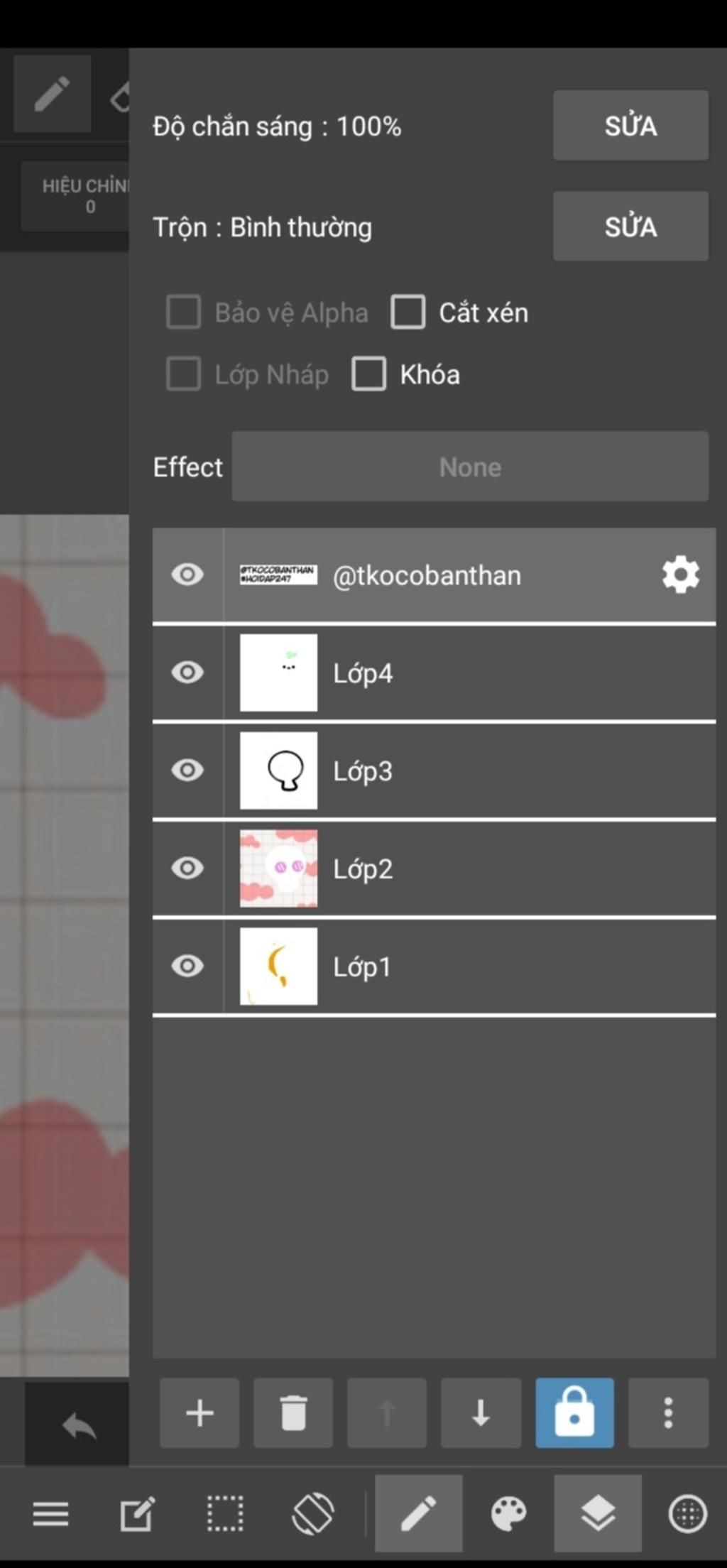Add a new layer with plus button
Image resolution: width=727 pixels, height=1568 pixels.
tap(199, 1412)
